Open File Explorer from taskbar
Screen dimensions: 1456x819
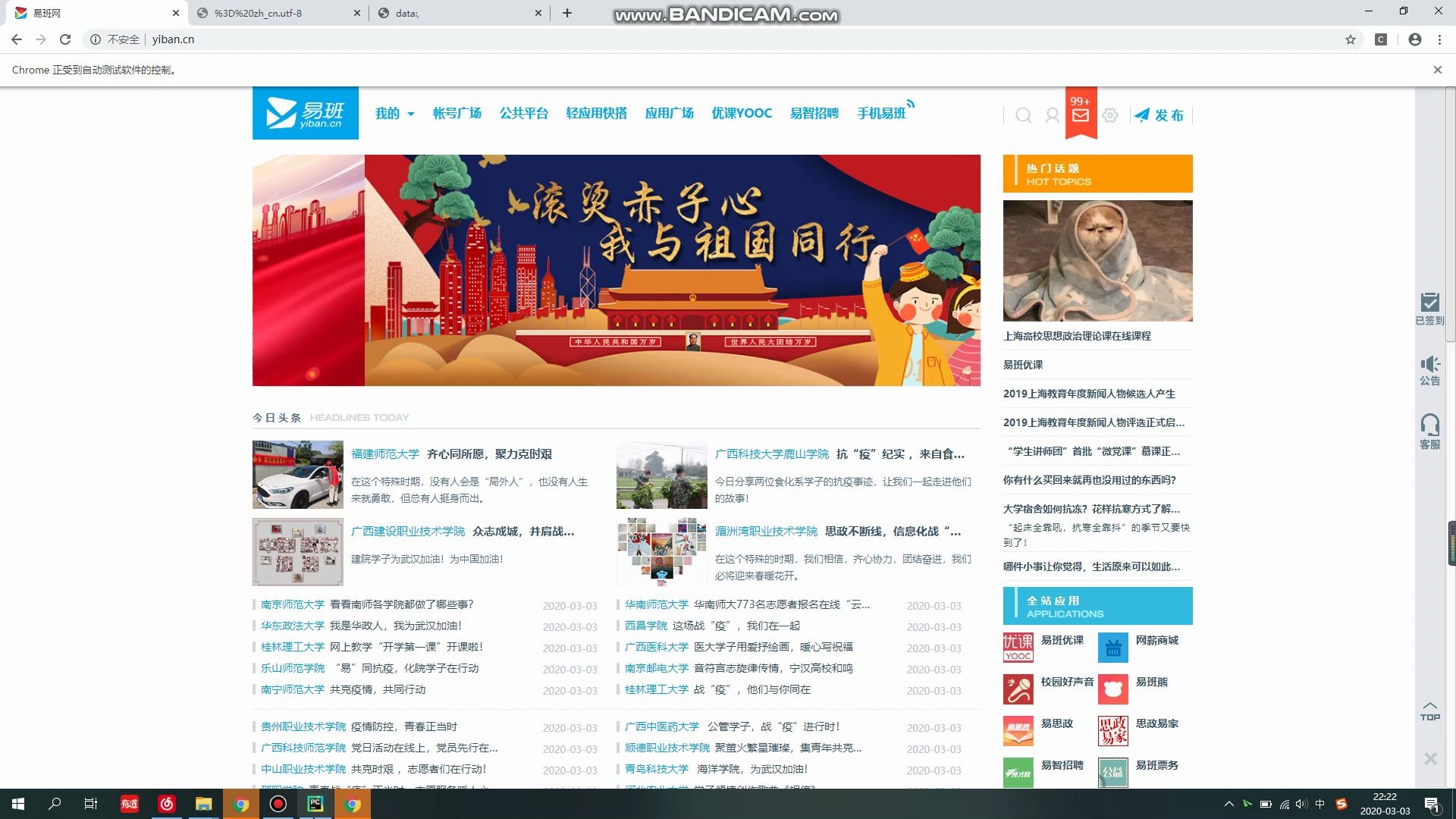point(204,804)
